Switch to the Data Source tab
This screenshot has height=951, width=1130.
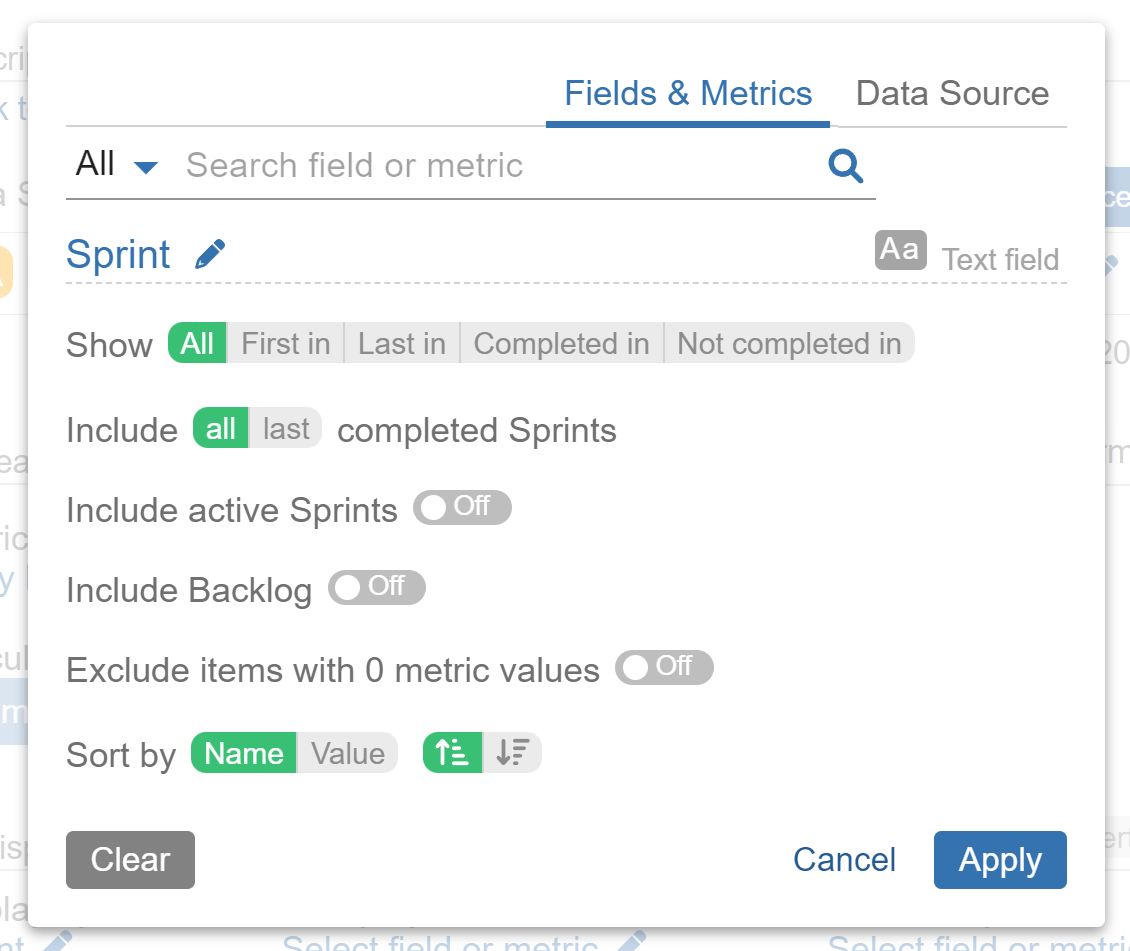(x=951, y=93)
